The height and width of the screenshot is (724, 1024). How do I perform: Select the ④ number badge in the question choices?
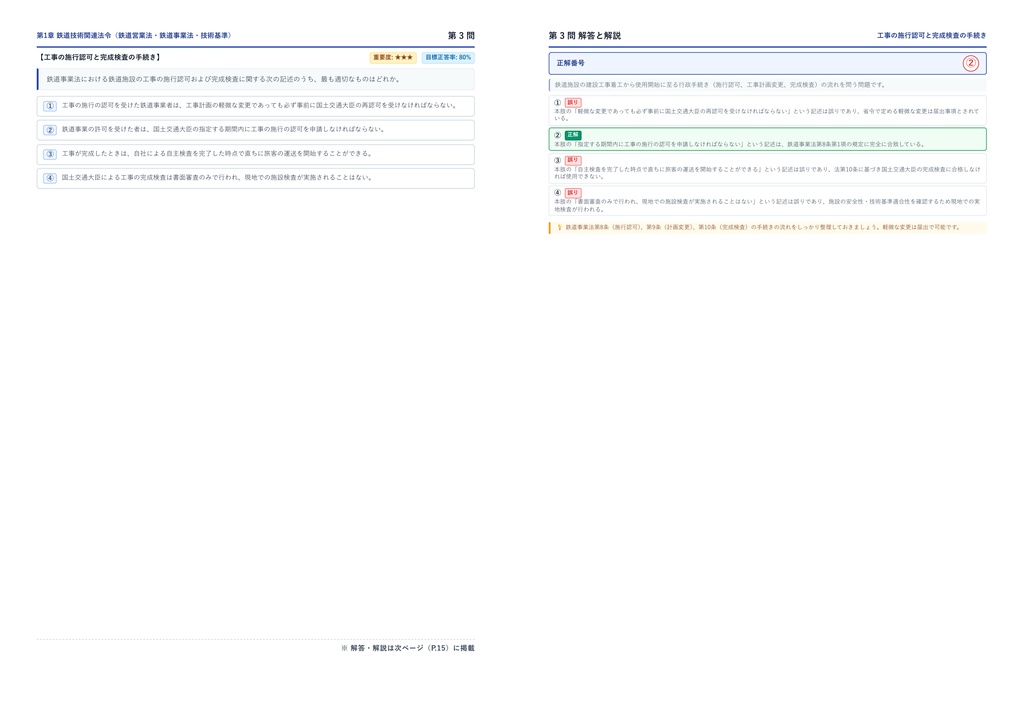click(x=50, y=178)
